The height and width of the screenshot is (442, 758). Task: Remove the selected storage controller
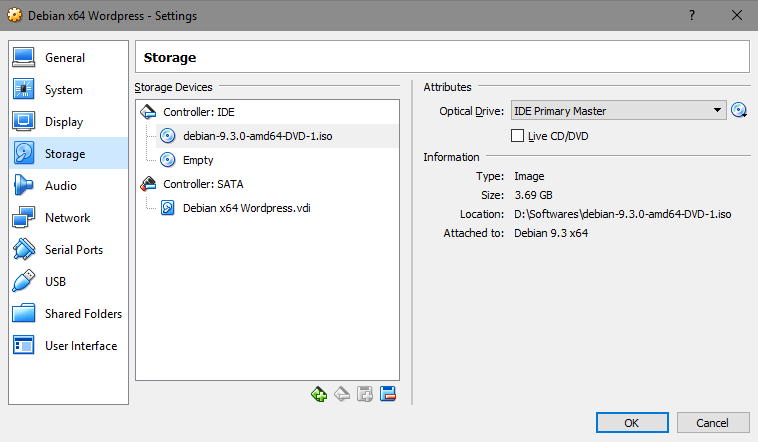click(x=342, y=394)
